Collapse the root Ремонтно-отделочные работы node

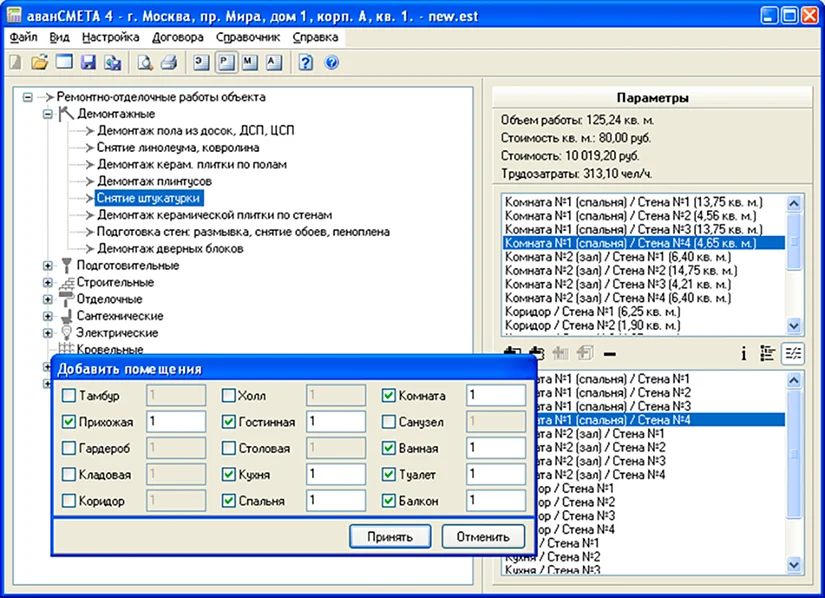click(27, 97)
